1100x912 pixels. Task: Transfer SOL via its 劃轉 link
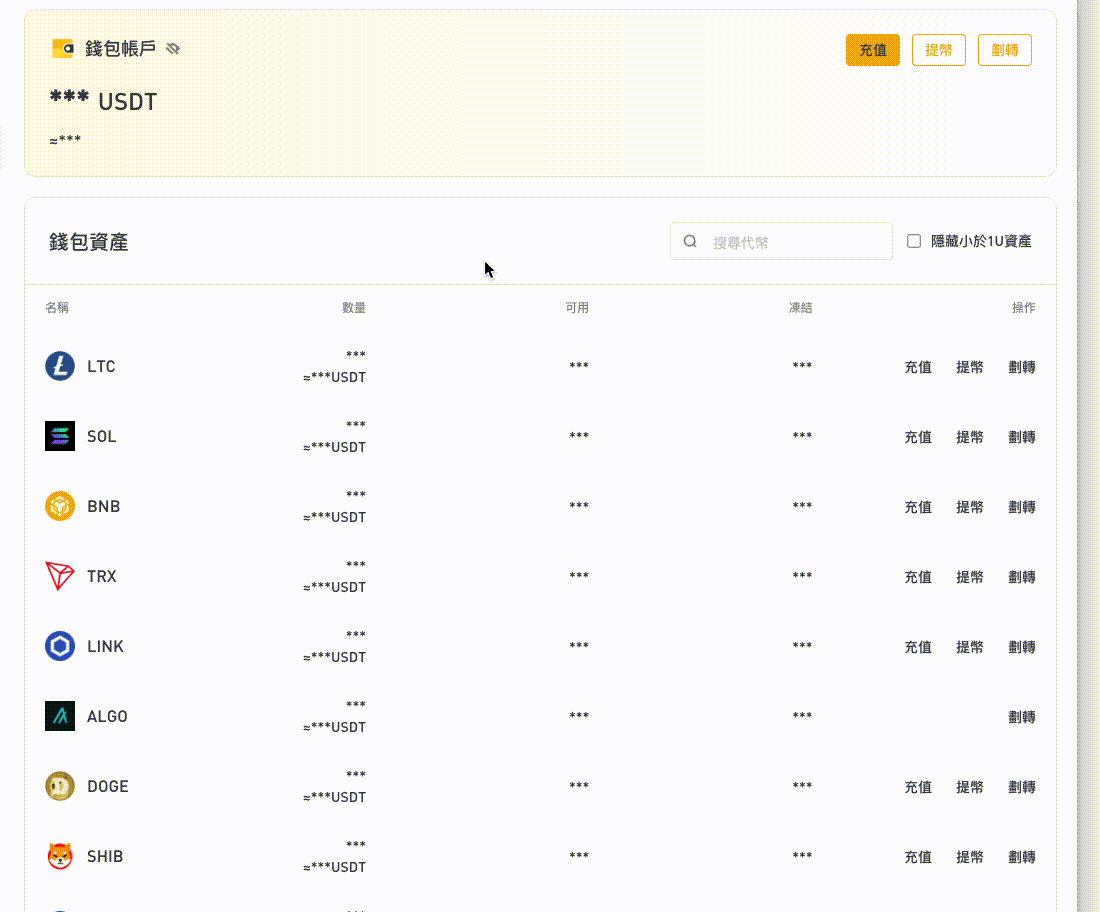[x=1021, y=437]
